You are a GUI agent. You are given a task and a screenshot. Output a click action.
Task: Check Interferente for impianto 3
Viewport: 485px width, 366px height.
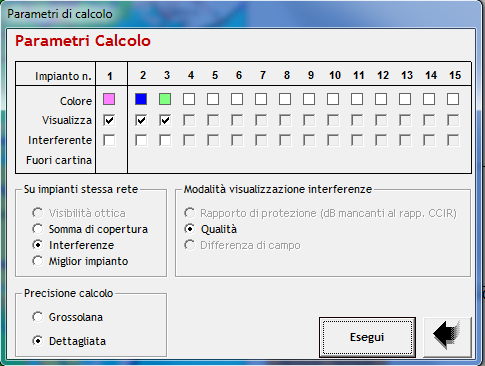pos(165,140)
